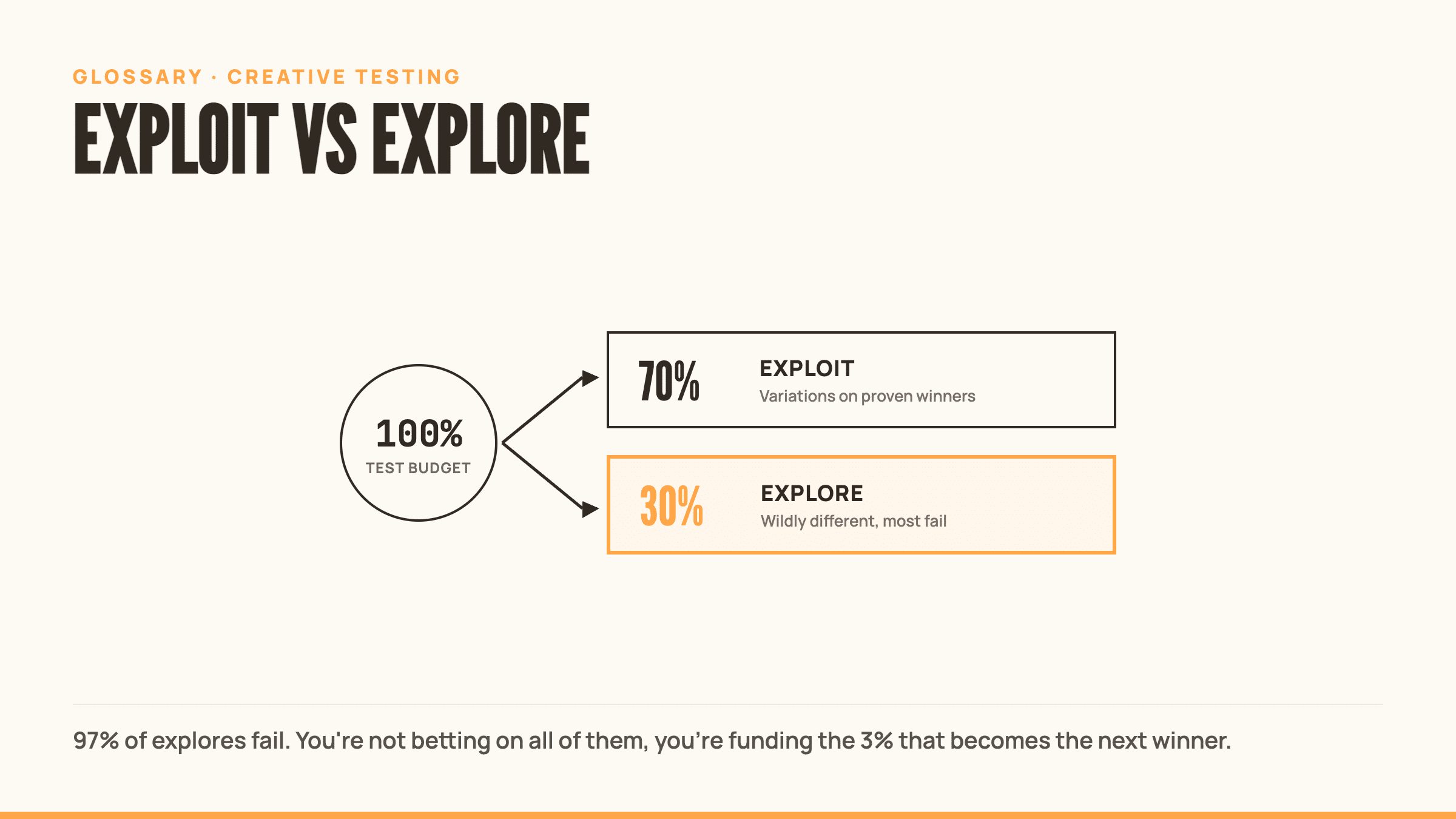Click the EXPLOIT box heading
This screenshot has width=1456, height=819.
click(807, 368)
